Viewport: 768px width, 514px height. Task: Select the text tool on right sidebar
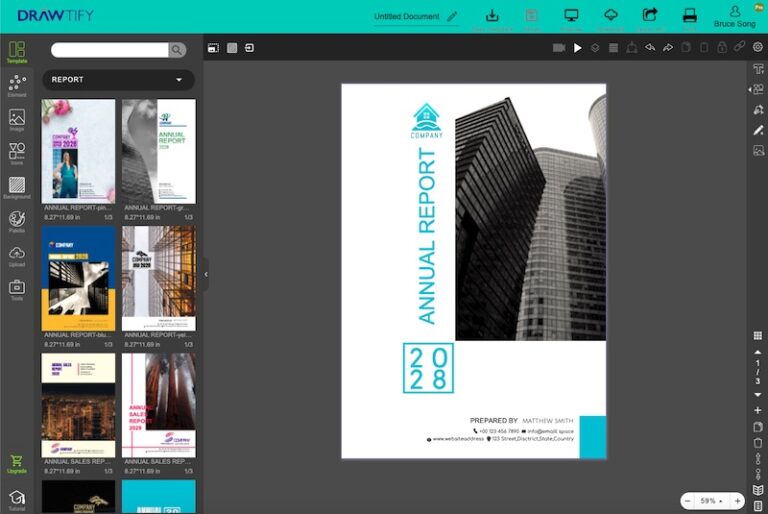[758, 70]
